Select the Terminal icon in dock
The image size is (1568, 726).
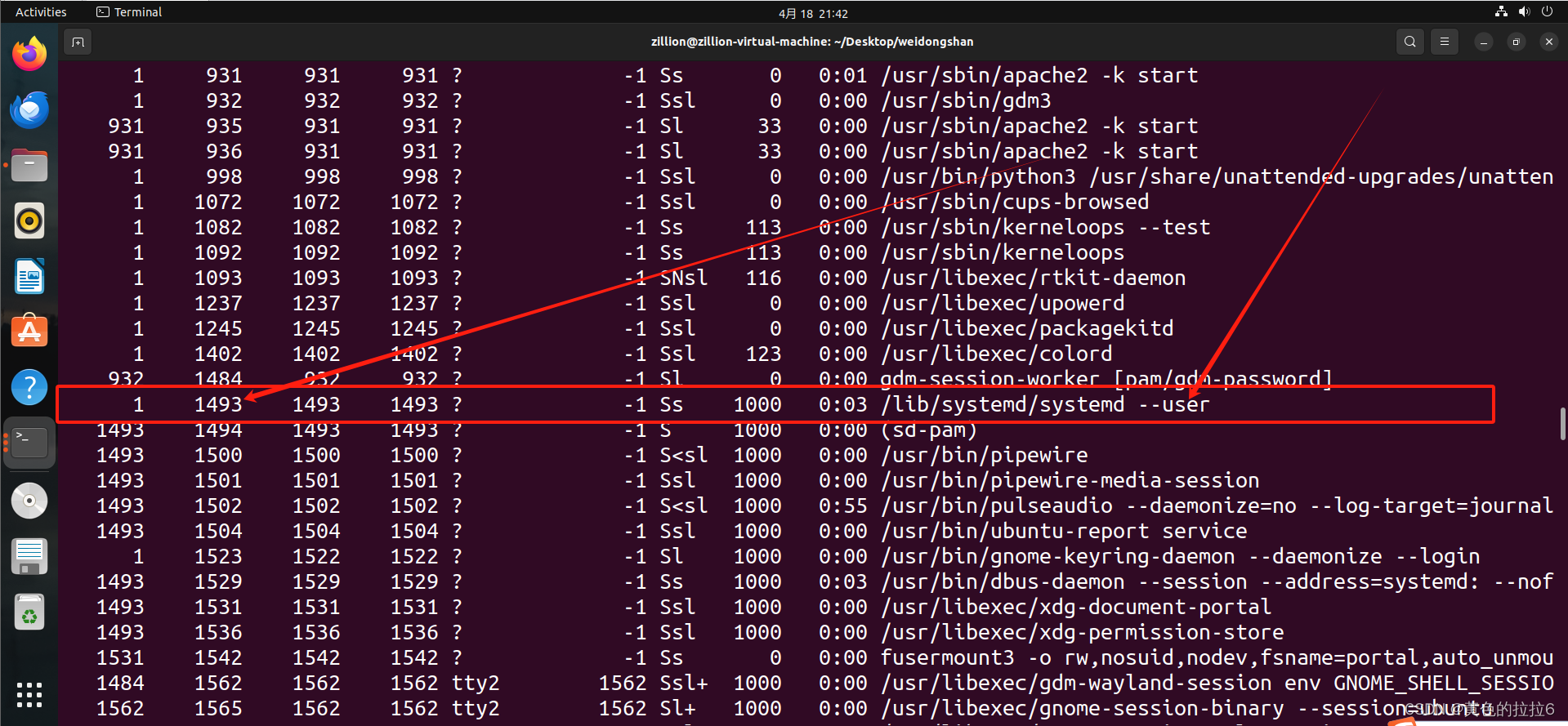(x=29, y=443)
